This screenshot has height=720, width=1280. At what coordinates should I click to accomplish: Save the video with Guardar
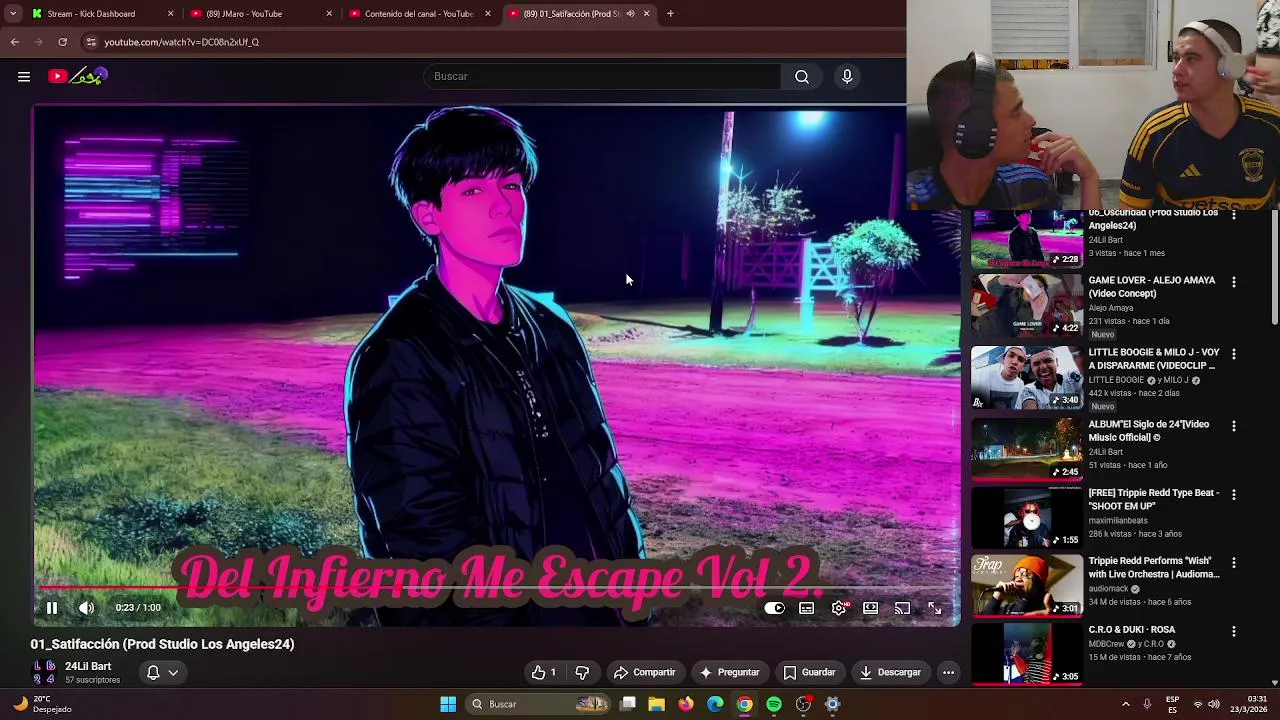[x=809, y=672]
